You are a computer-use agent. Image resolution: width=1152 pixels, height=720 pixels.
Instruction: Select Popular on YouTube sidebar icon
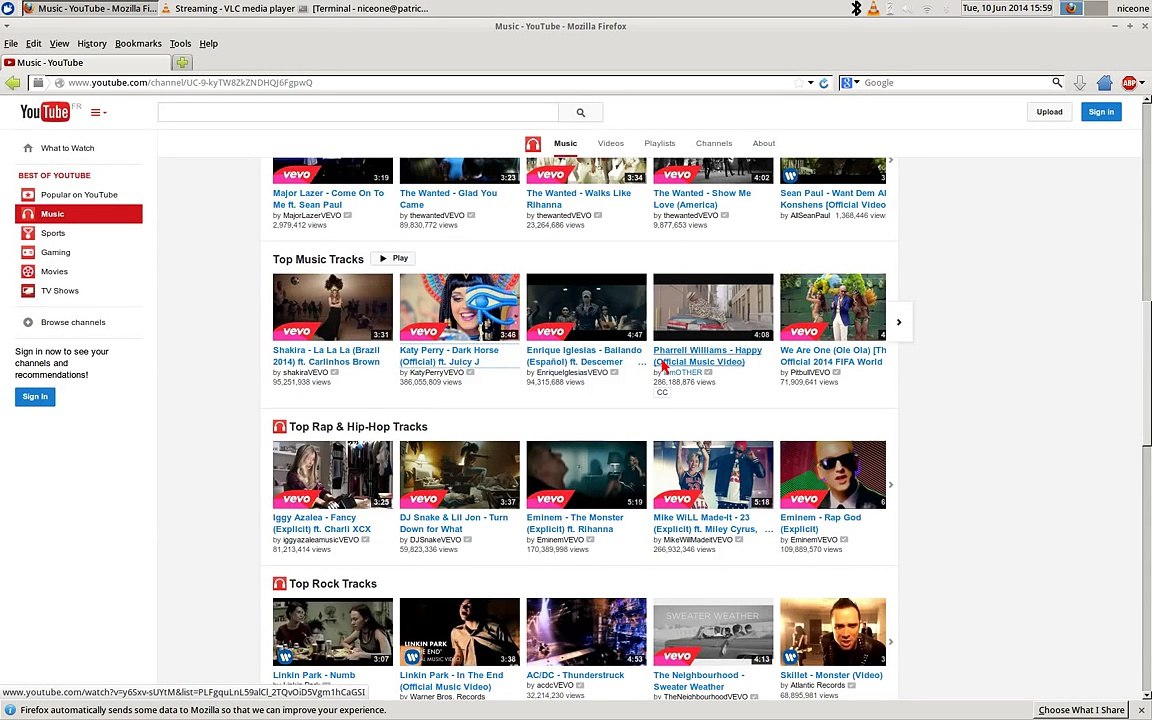pos(28,195)
